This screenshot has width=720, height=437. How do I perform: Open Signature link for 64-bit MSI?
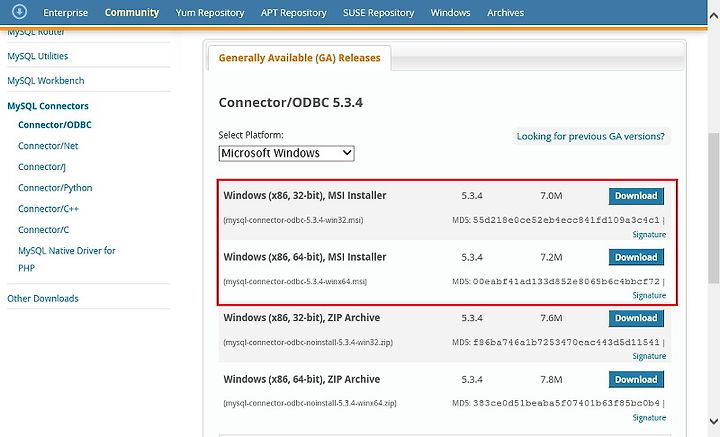pos(649,295)
